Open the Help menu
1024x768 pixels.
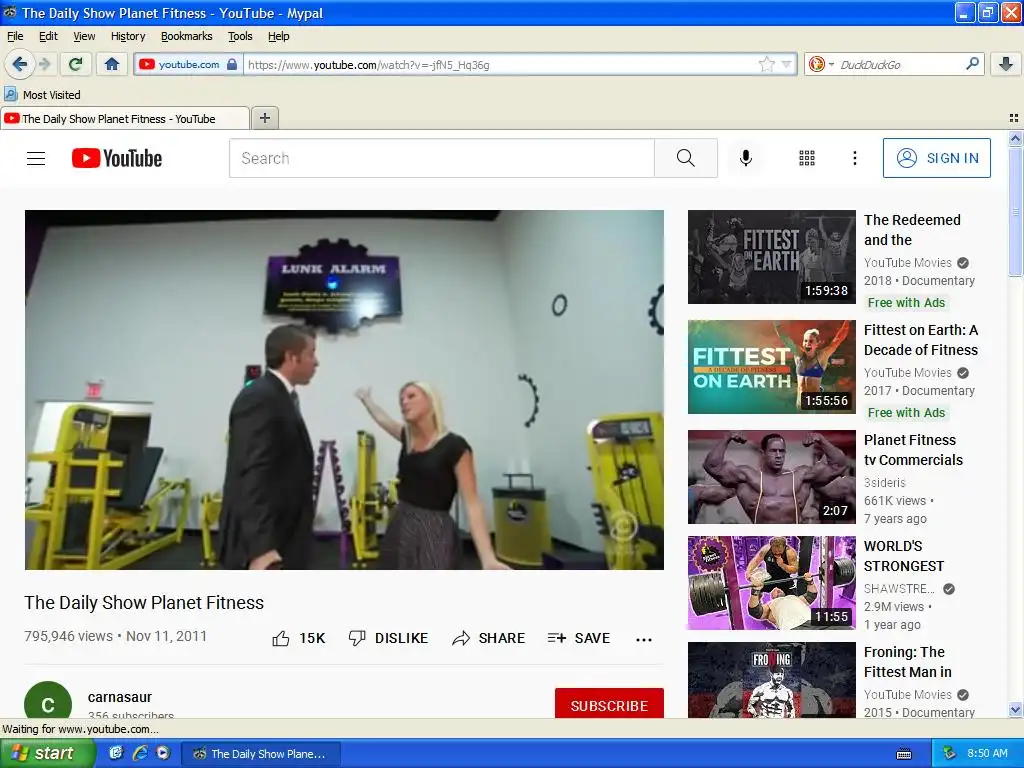tap(278, 36)
